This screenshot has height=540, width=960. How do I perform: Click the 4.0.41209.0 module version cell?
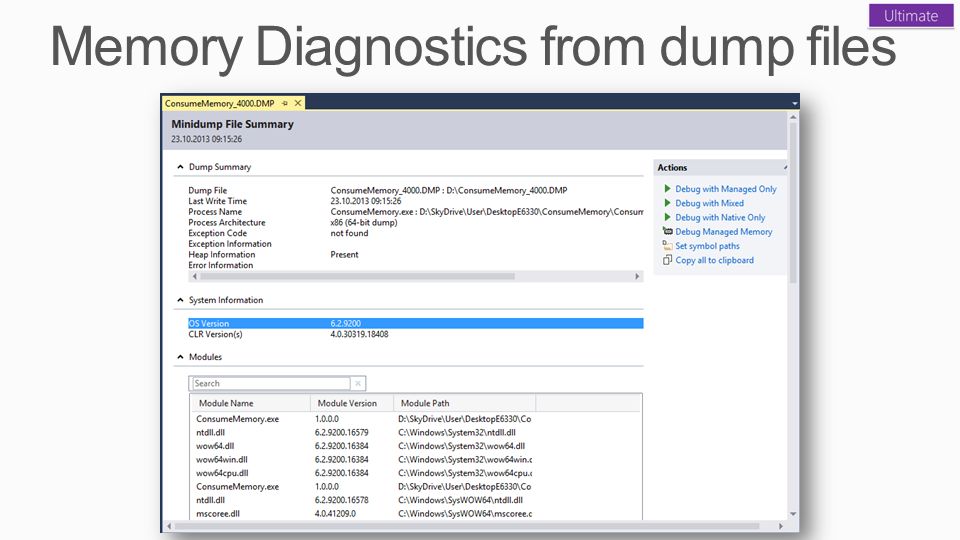pos(335,514)
